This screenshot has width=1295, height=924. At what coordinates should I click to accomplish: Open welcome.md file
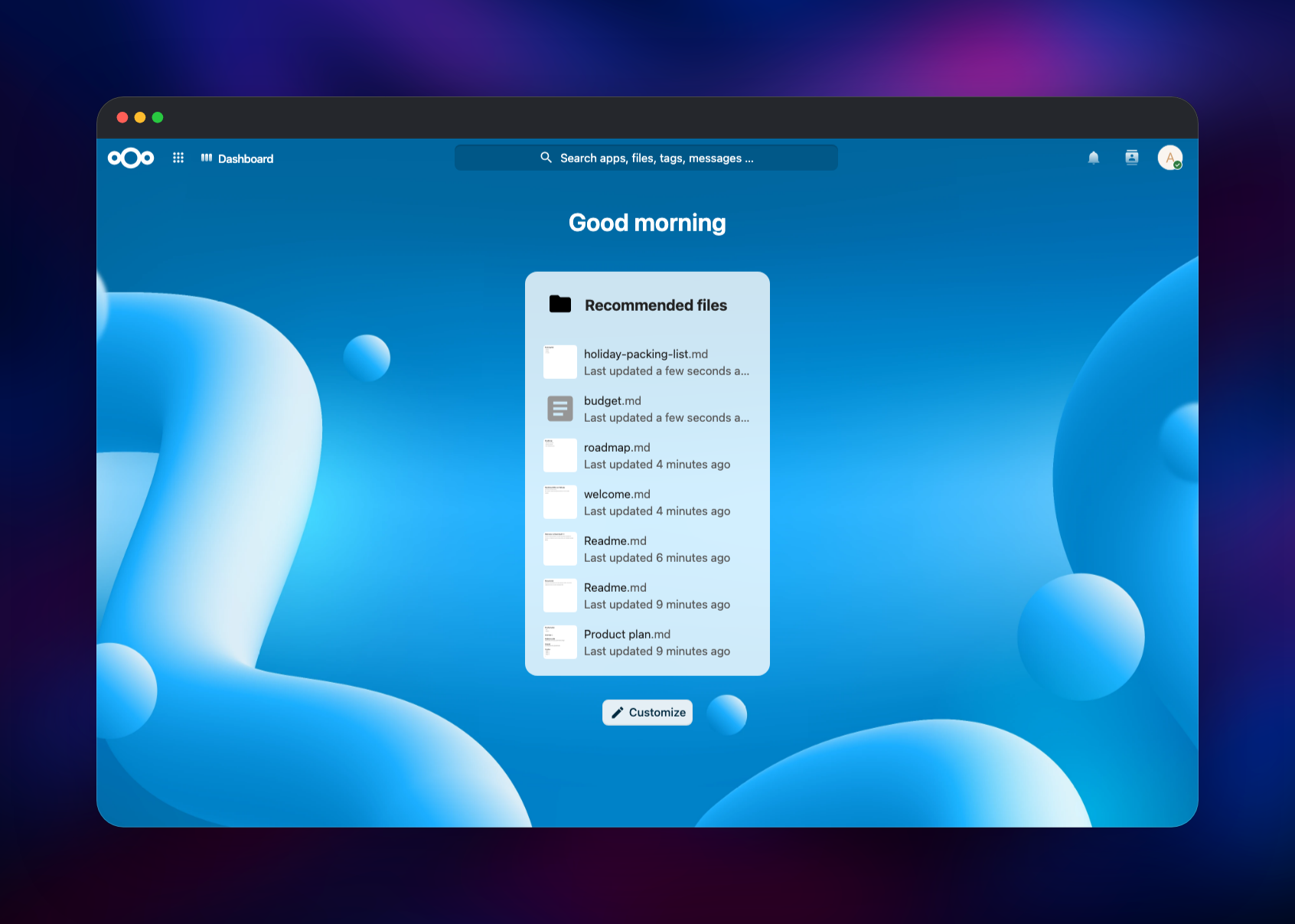[647, 502]
